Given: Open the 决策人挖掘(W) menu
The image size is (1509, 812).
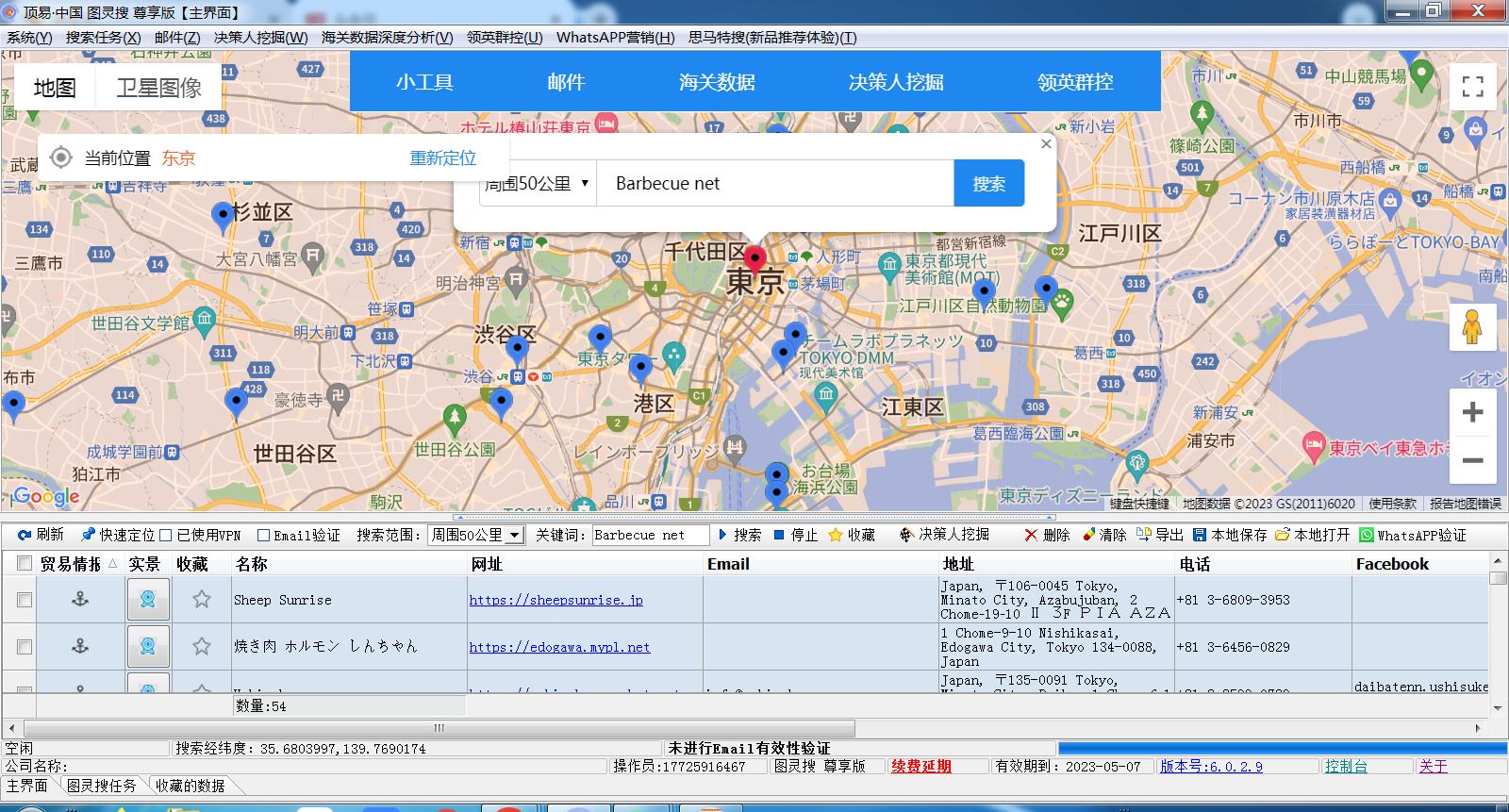Looking at the screenshot, I should pos(260,38).
